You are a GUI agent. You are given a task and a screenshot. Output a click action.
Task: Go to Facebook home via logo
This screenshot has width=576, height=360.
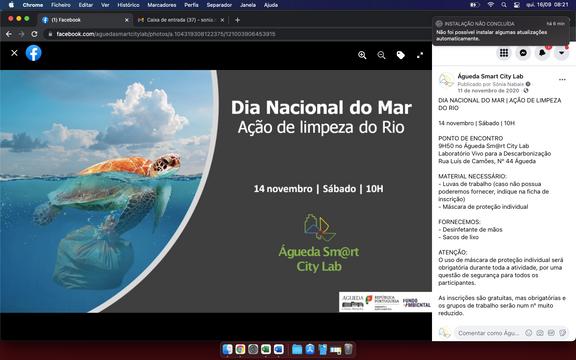(x=33, y=53)
